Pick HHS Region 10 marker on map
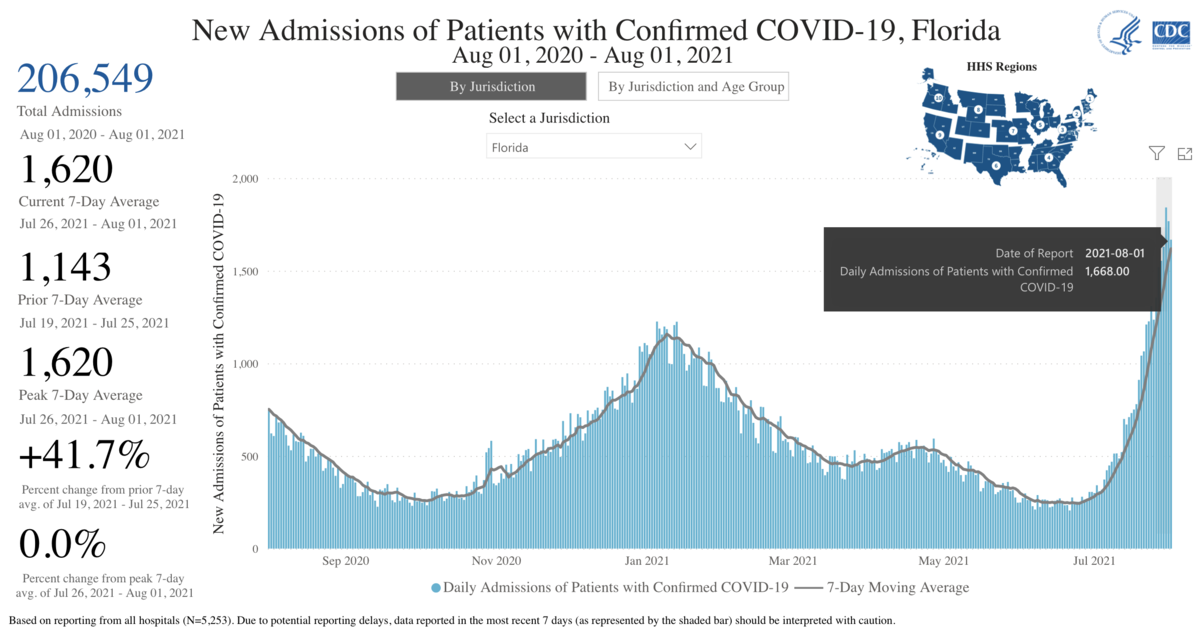 (938, 97)
